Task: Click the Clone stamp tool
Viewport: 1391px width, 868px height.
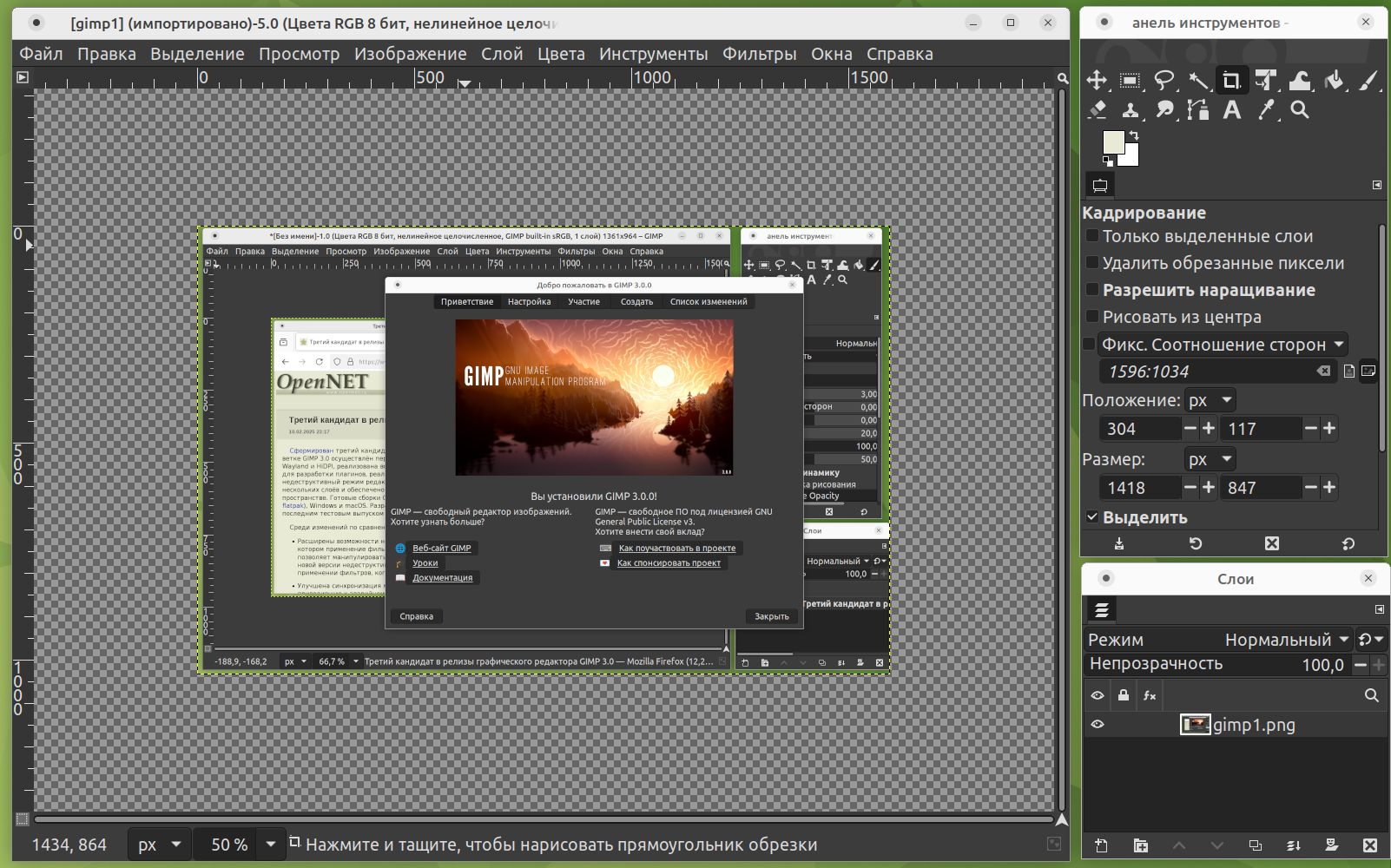Action: pyautogui.click(x=1130, y=110)
